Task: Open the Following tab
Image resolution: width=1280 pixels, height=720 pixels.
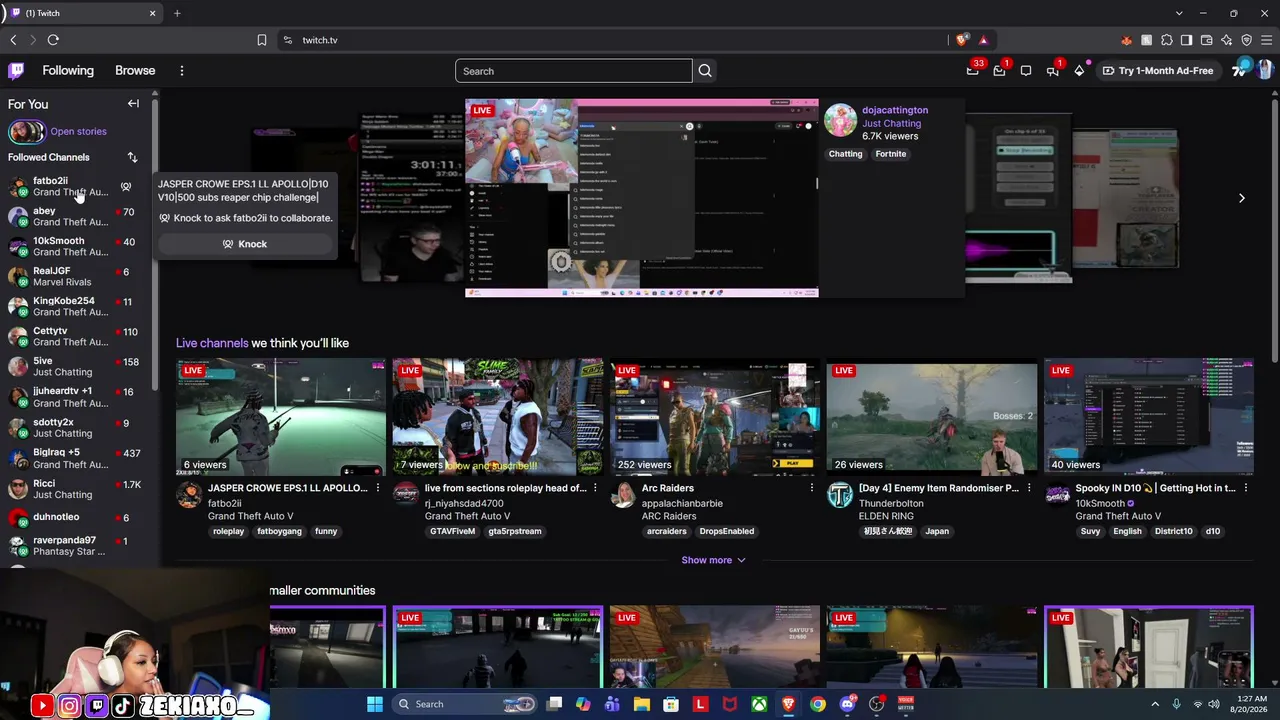Action: [68, 71]
